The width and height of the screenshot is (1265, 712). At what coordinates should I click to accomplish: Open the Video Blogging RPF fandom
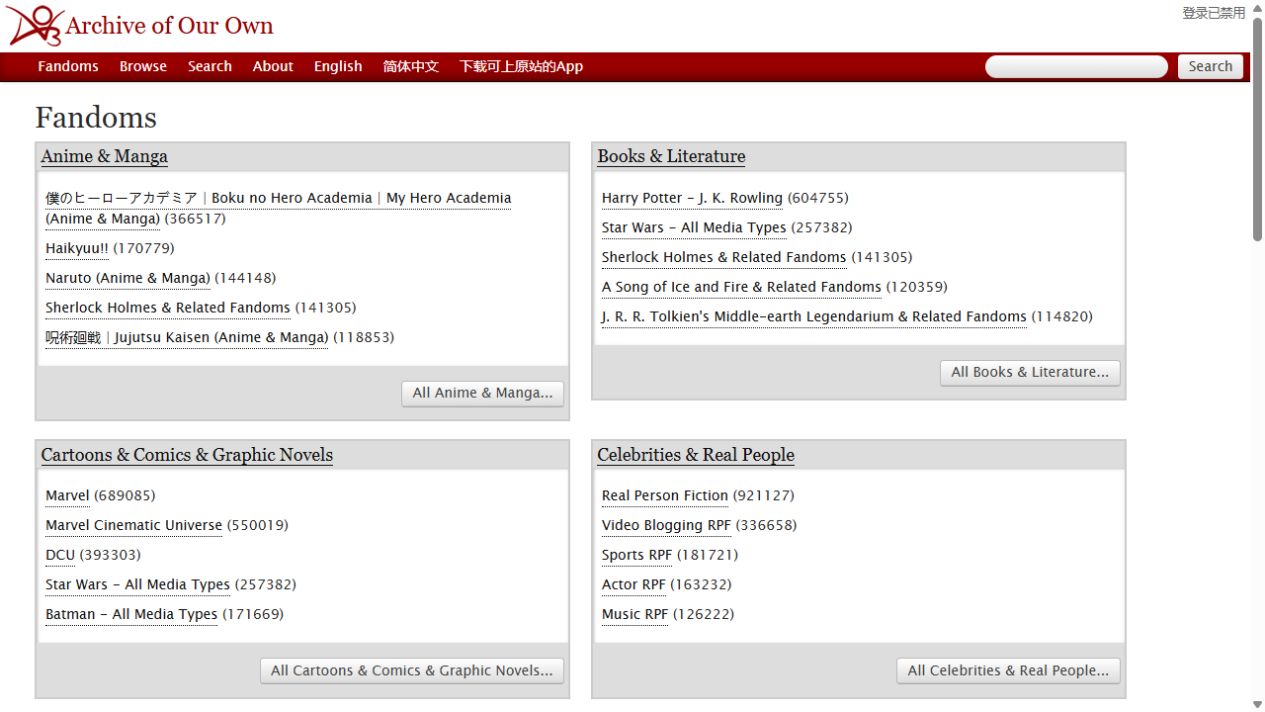click(x=667, y=526)
